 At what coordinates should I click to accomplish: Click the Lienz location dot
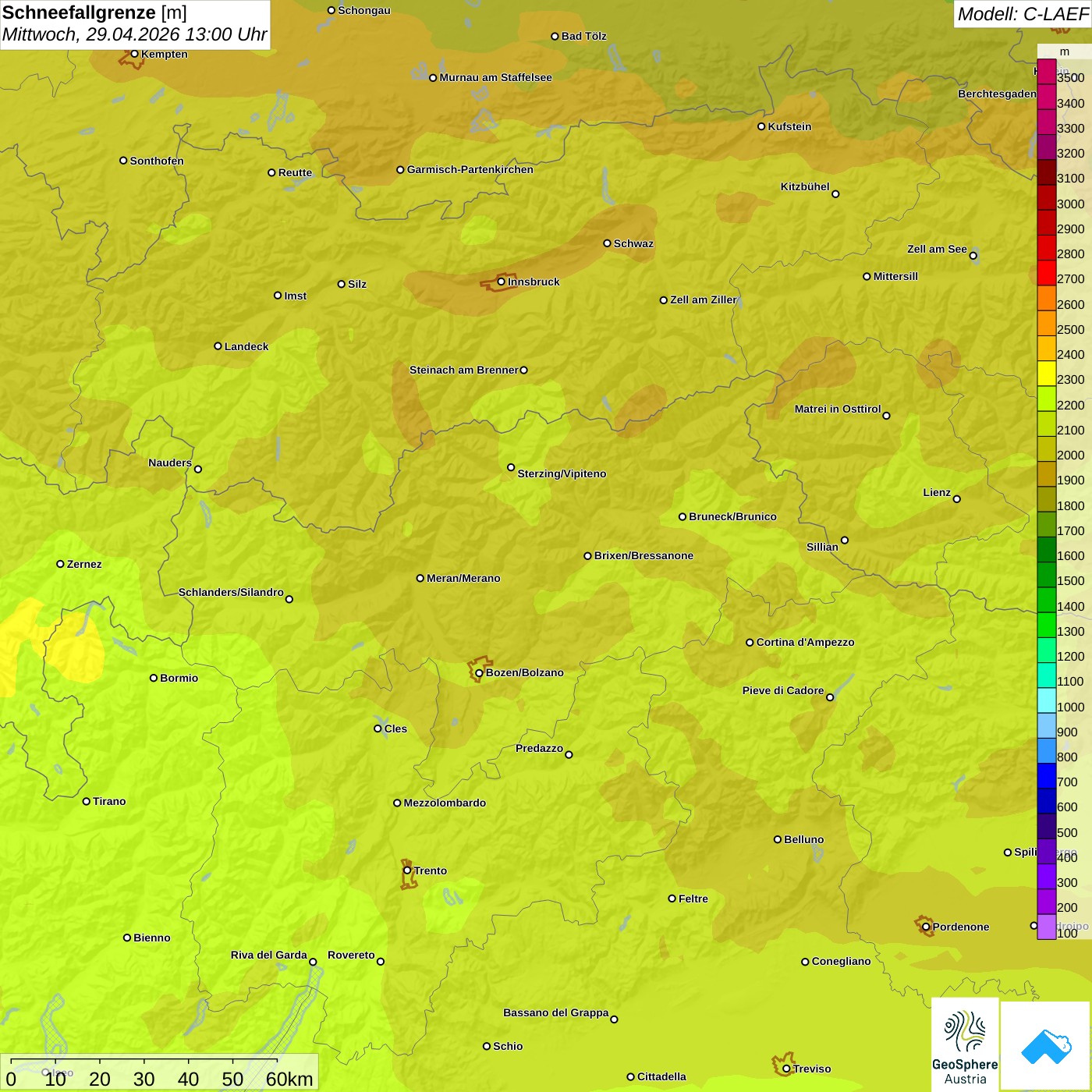[957, 498]
